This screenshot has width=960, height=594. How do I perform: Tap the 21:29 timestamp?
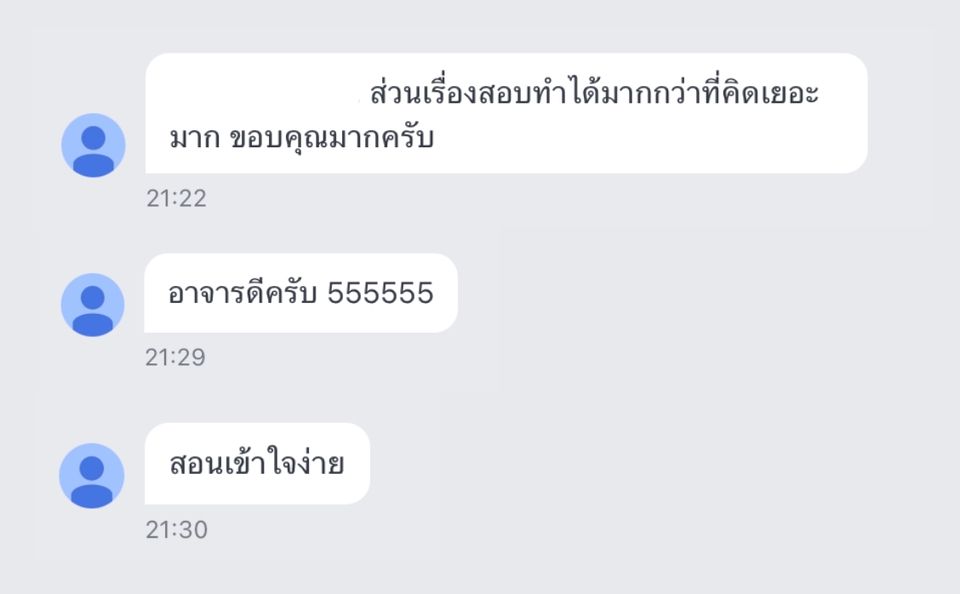(175, 358)
